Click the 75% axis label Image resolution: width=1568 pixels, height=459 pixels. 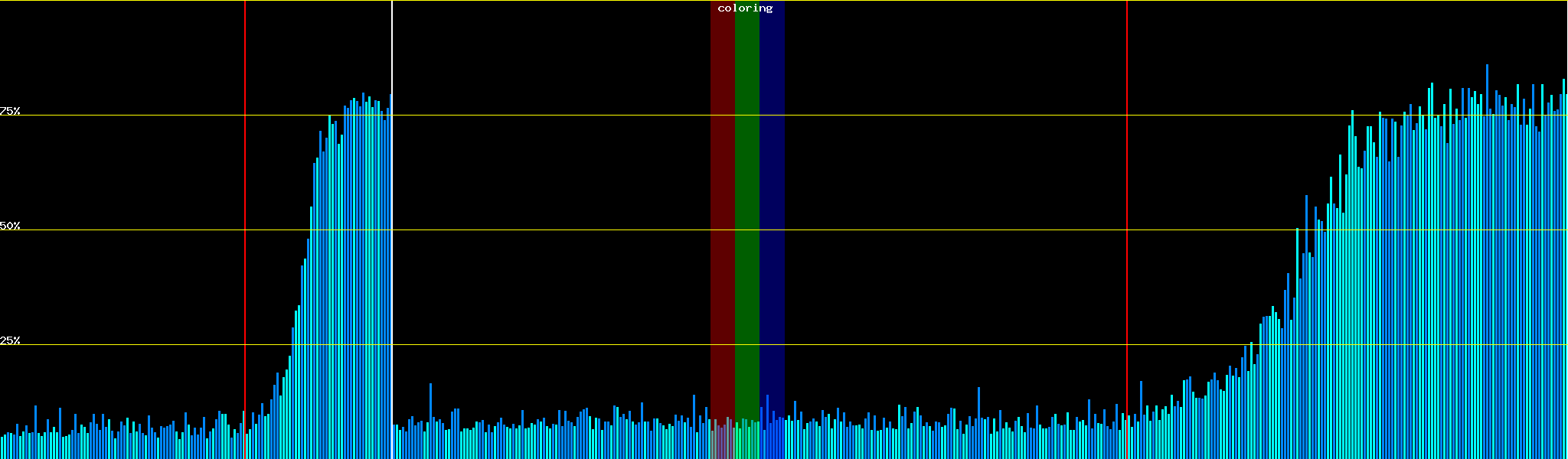[x=10, y=111]
